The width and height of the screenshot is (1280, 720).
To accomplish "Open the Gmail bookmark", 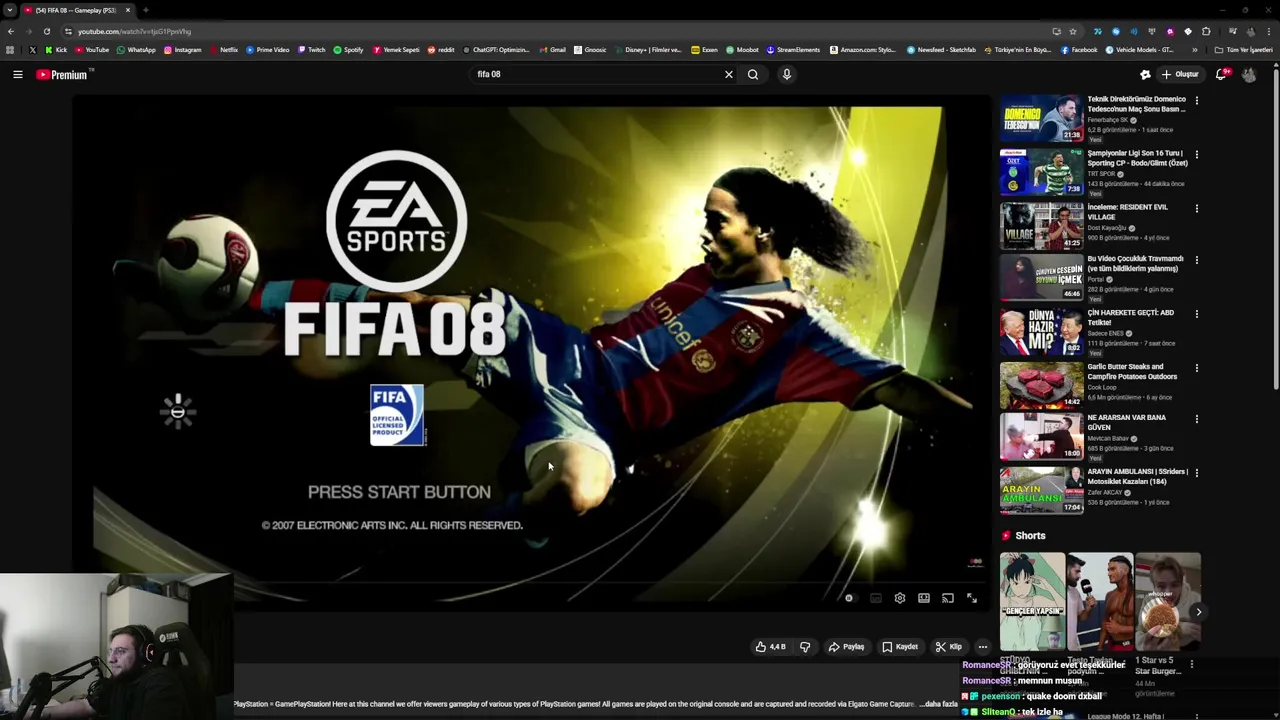I will pyautogui.click(x=552, y=49).
